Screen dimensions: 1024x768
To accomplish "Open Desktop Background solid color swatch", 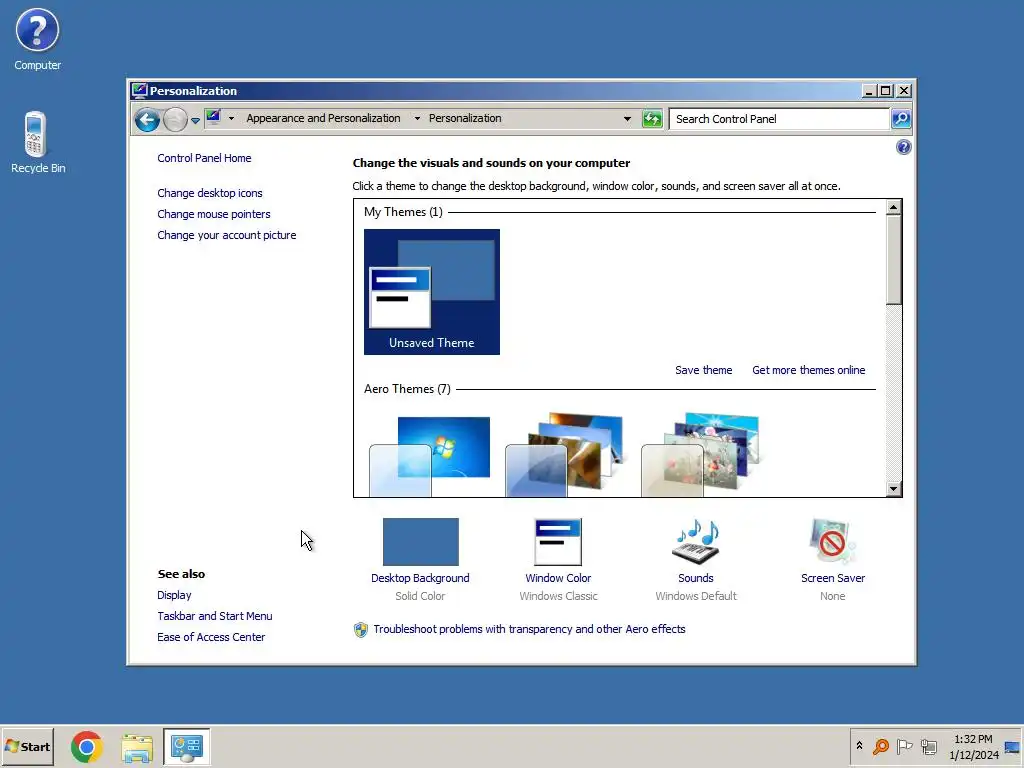I will 421,541.
